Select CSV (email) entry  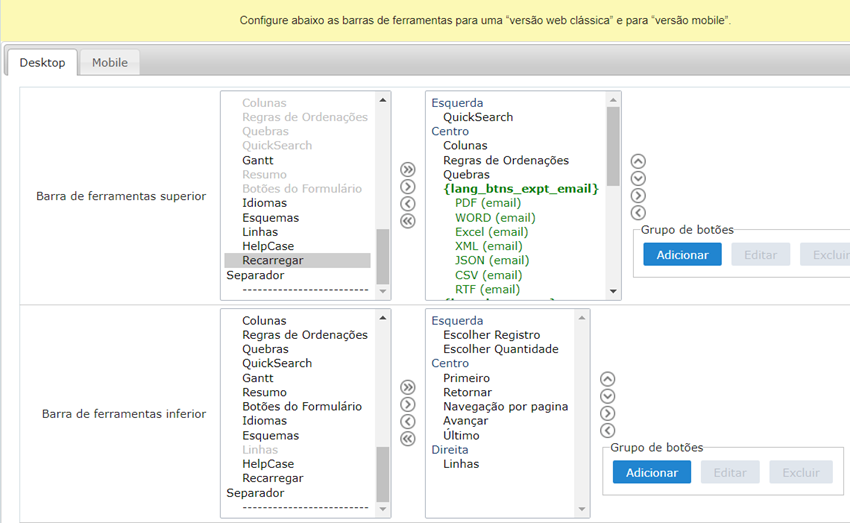(x=488, y=275)
